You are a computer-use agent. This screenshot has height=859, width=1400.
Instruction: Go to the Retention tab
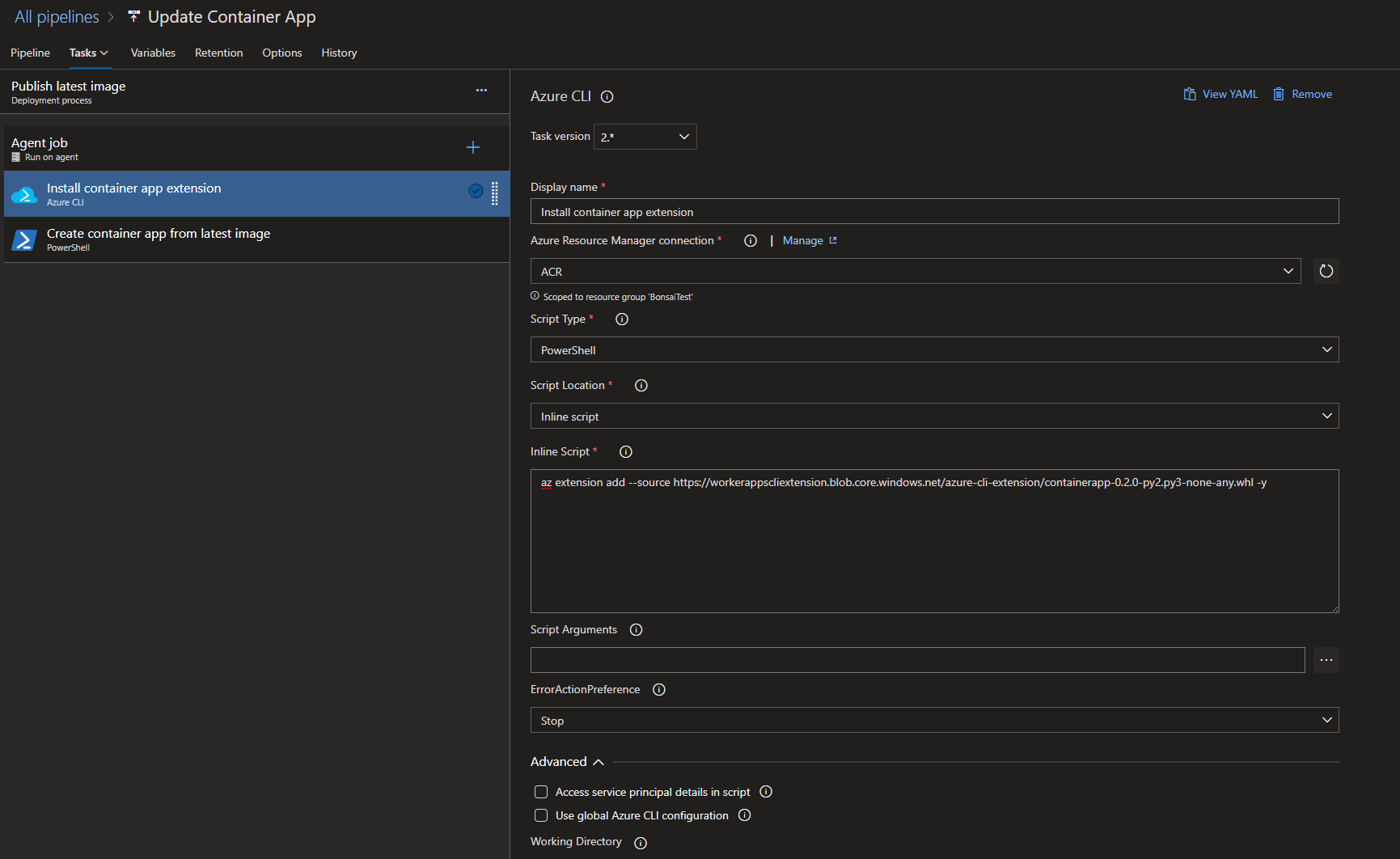click(x=219, y=53)
